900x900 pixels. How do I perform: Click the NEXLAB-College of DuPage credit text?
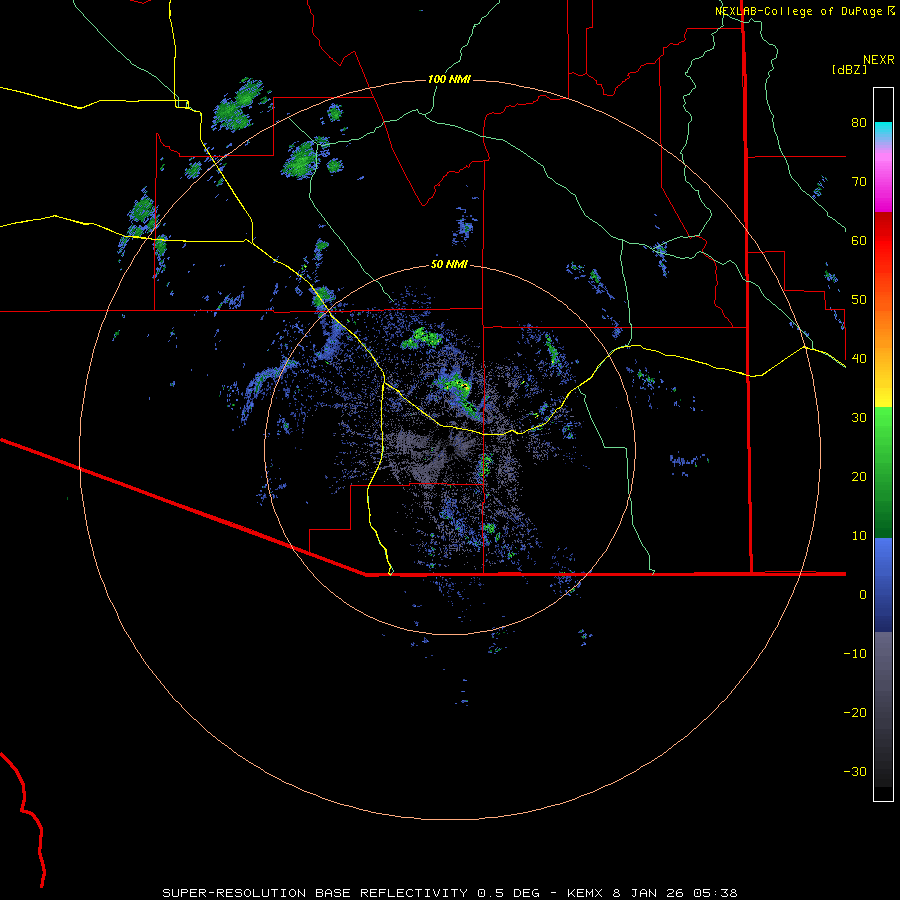pos(799,11)
